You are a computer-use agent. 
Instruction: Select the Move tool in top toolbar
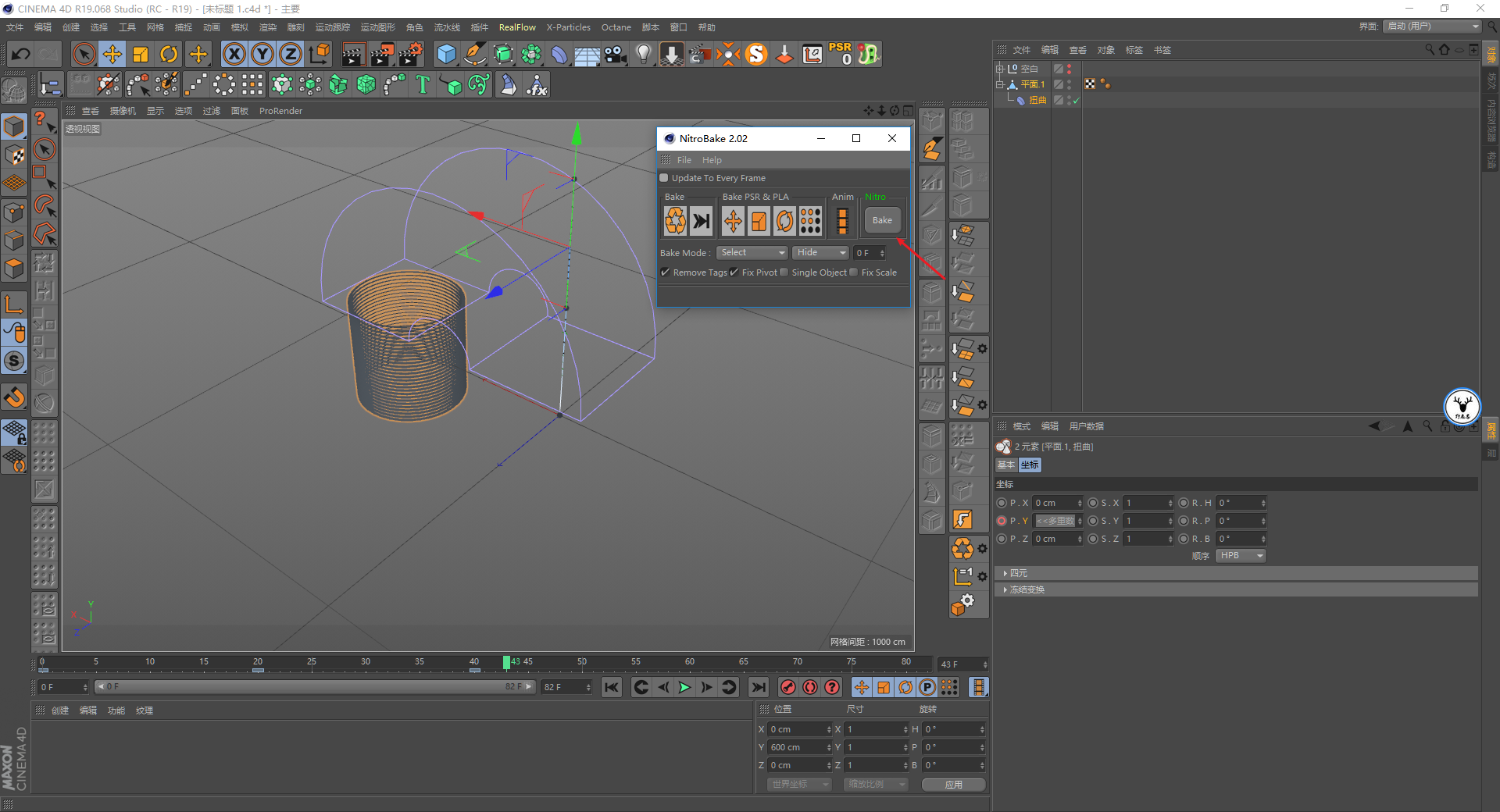pos(112,54)
